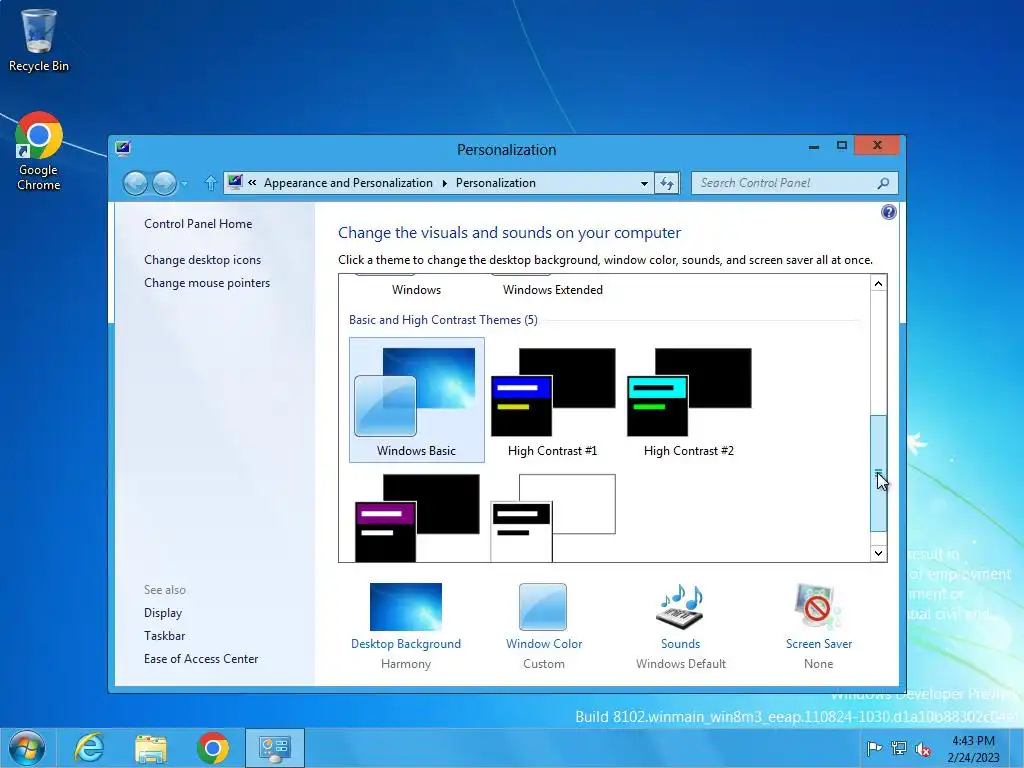The height and width of the screenshot is (768, 1024).
Task: Click the theme list scroll down arrow
Action: pos(878,553)
